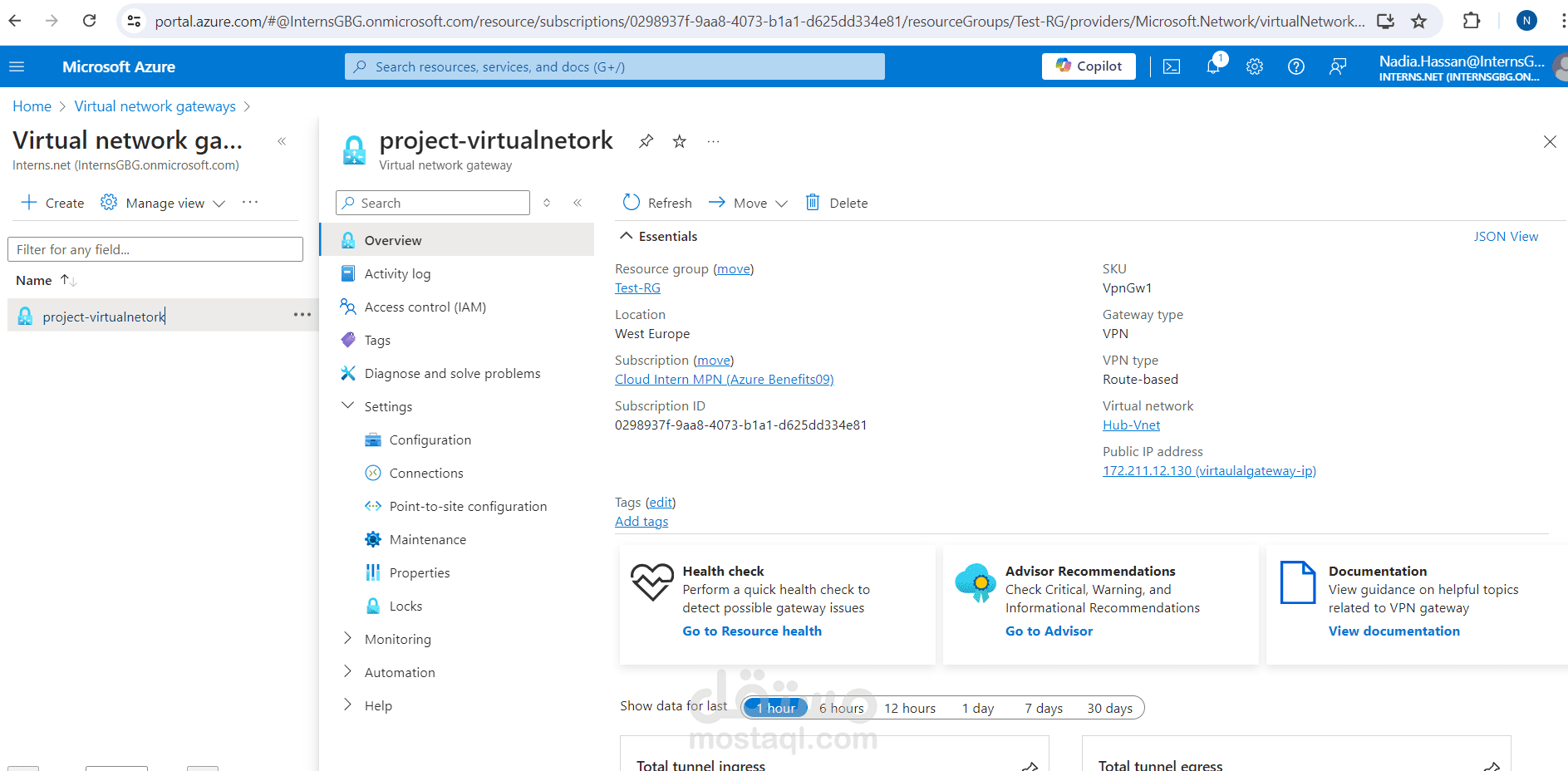Collapse the Essentials section
This screenshot has width=1568, height=771.
point(627,236)
